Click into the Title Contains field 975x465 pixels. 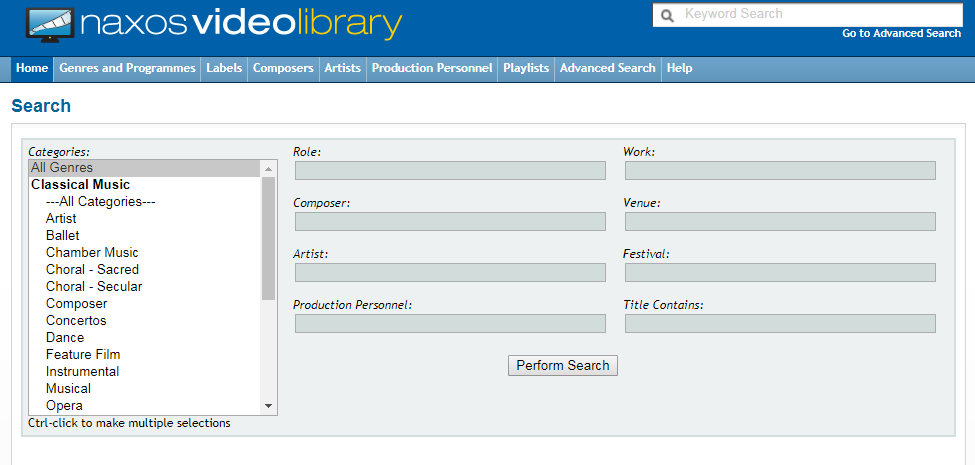tap(780, 323)
